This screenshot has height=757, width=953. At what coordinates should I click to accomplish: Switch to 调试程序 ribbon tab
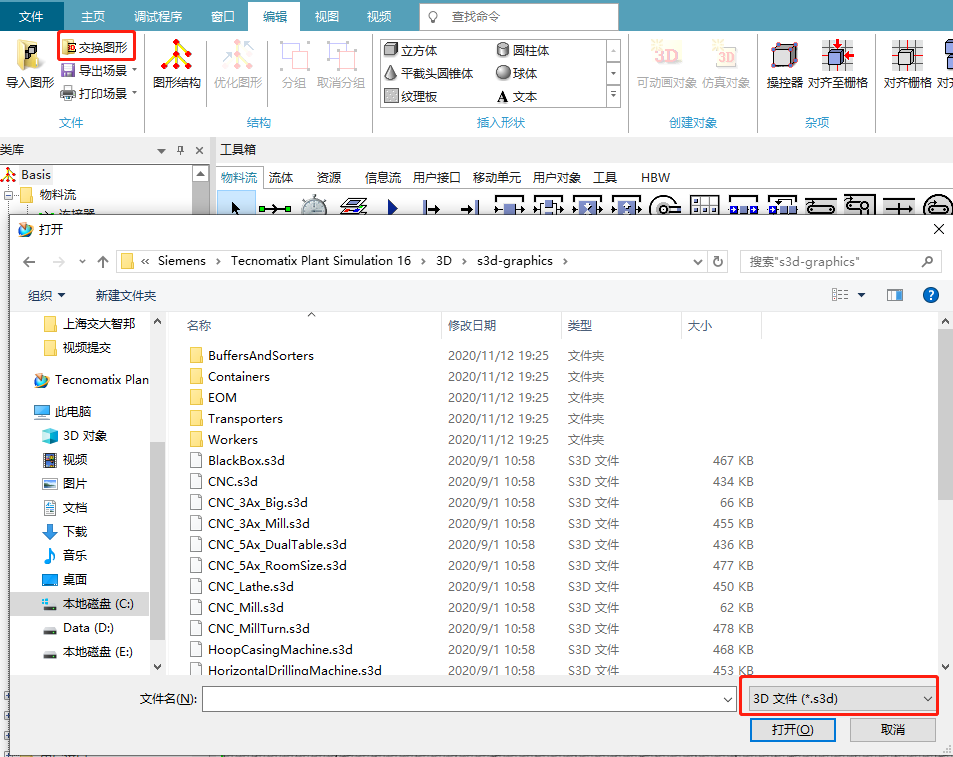point(158,16)
